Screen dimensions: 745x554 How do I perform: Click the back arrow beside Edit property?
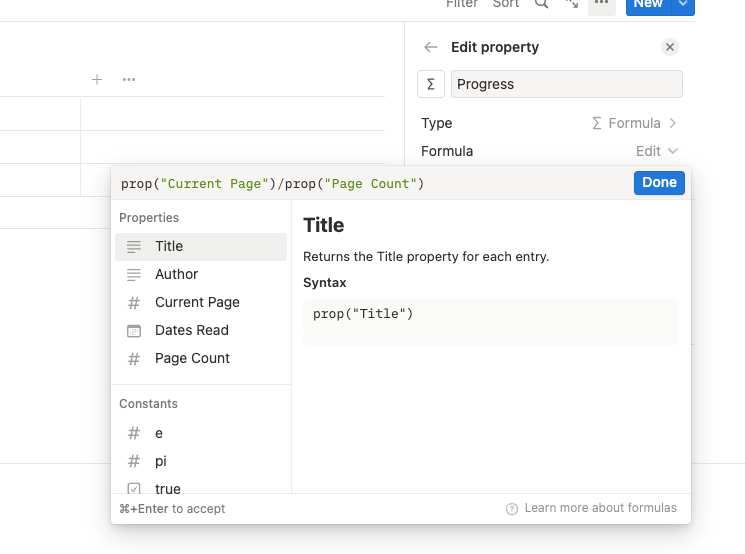[x=431, y=47]
